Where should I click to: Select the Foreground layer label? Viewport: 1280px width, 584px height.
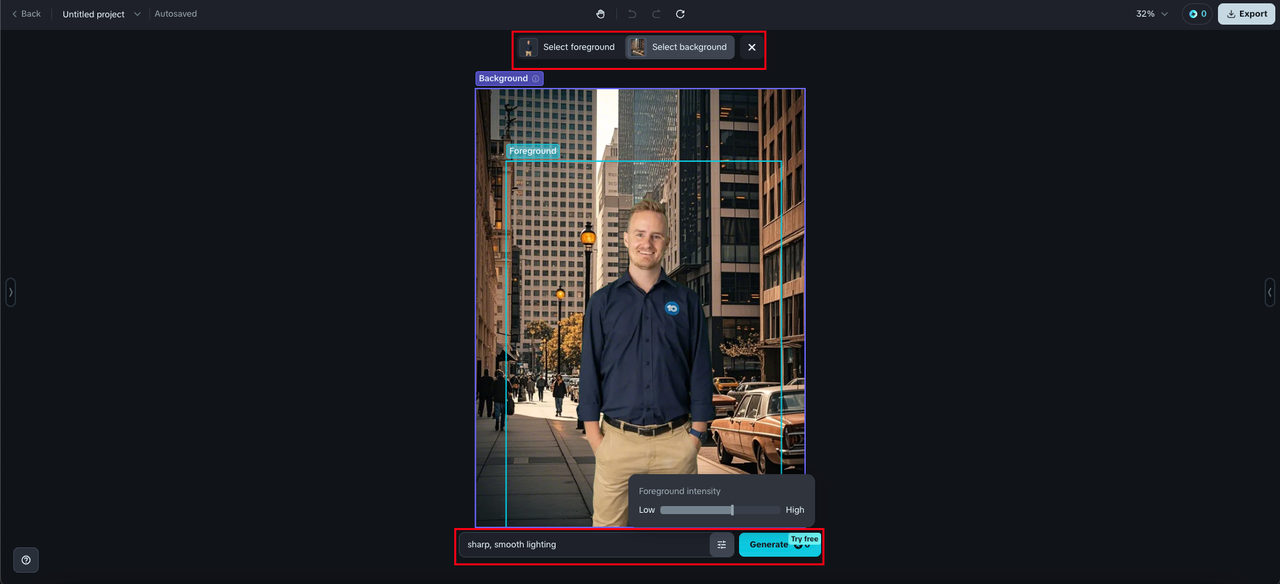pyautogui.click(x=532, y=151)
